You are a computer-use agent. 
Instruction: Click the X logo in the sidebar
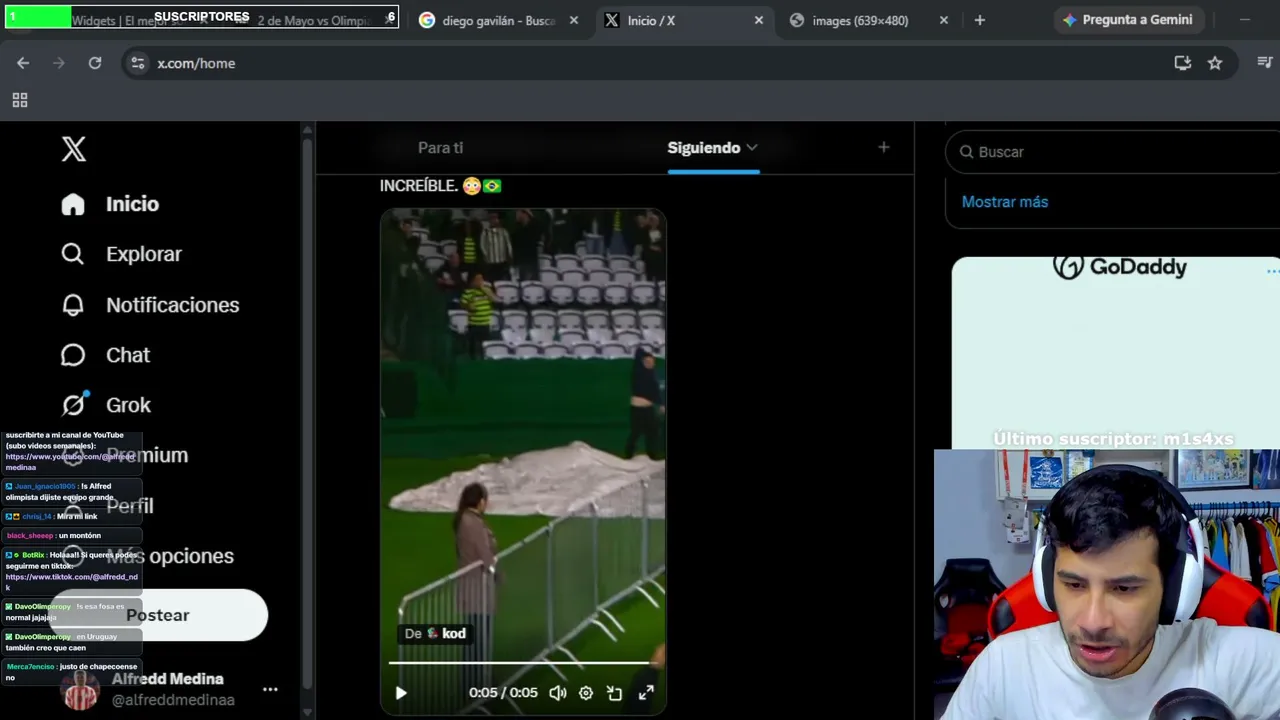(x=74, y=149)
